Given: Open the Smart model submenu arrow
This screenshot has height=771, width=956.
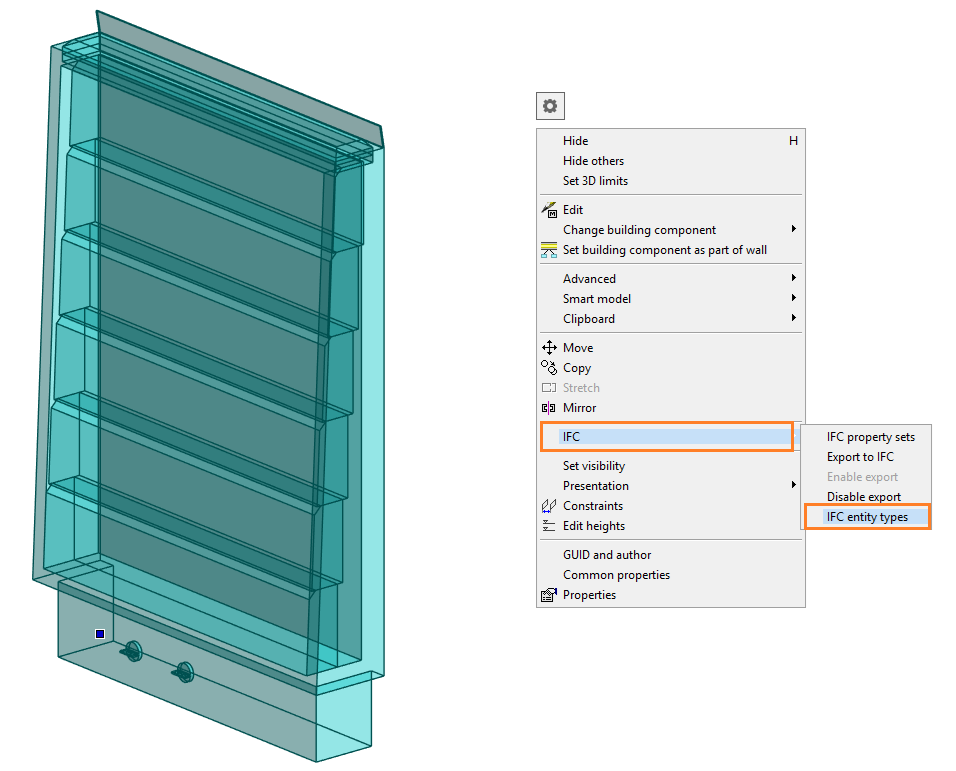Looking at the screenshot, I should click(794, 299).
